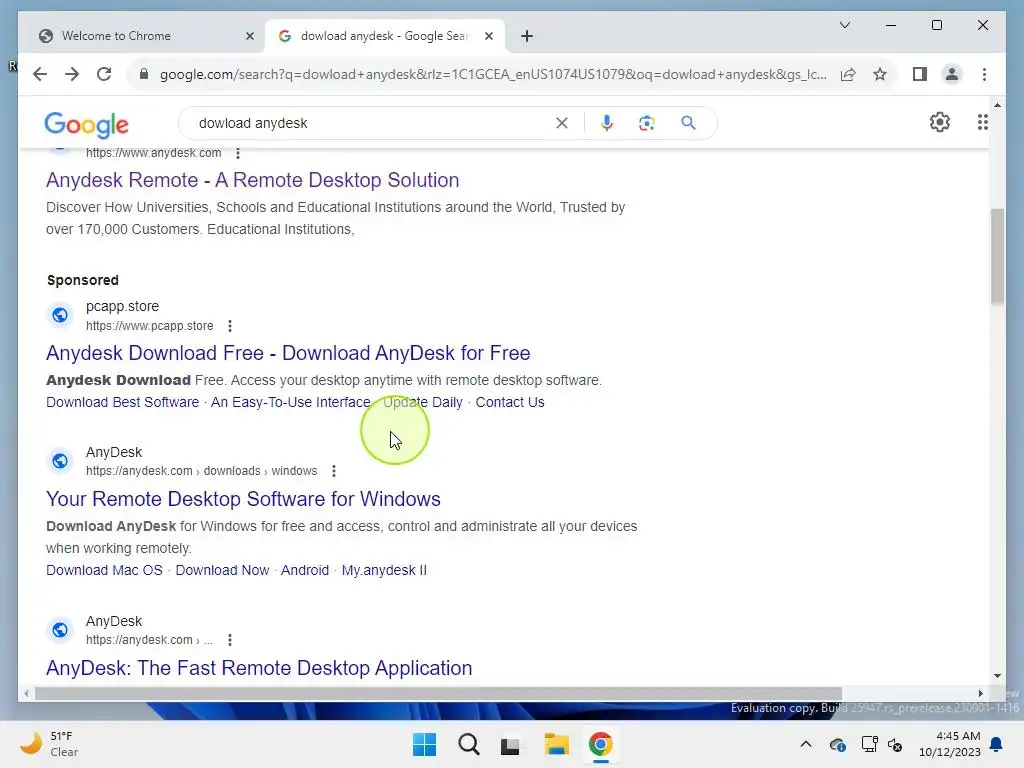This screenshot has width=1024, height=768.
Task: Open a new tab
Action: coord(527,36)
